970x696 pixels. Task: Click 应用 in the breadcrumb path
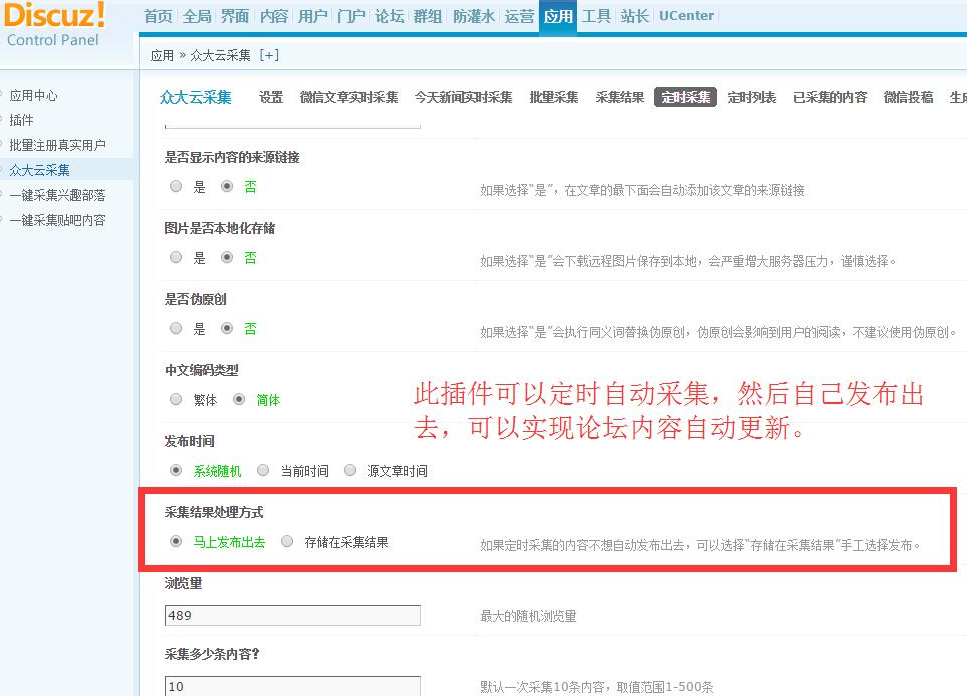coord(162,55)
